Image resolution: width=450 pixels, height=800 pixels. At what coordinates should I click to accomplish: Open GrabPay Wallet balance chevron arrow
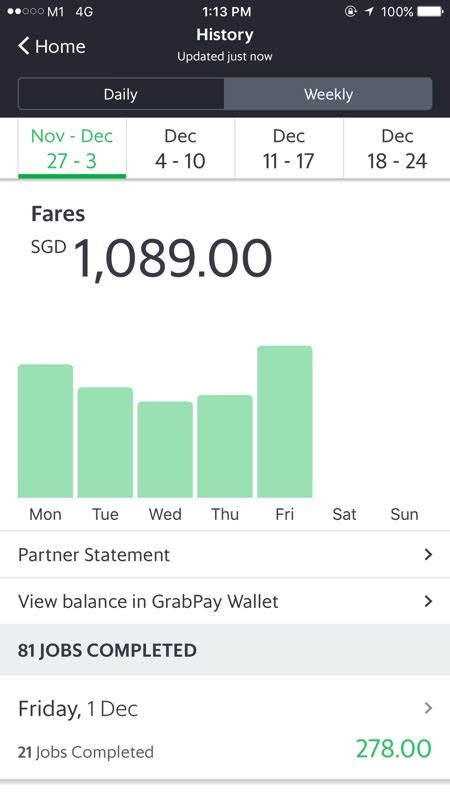pyautogui.click(x=428, y=601)
